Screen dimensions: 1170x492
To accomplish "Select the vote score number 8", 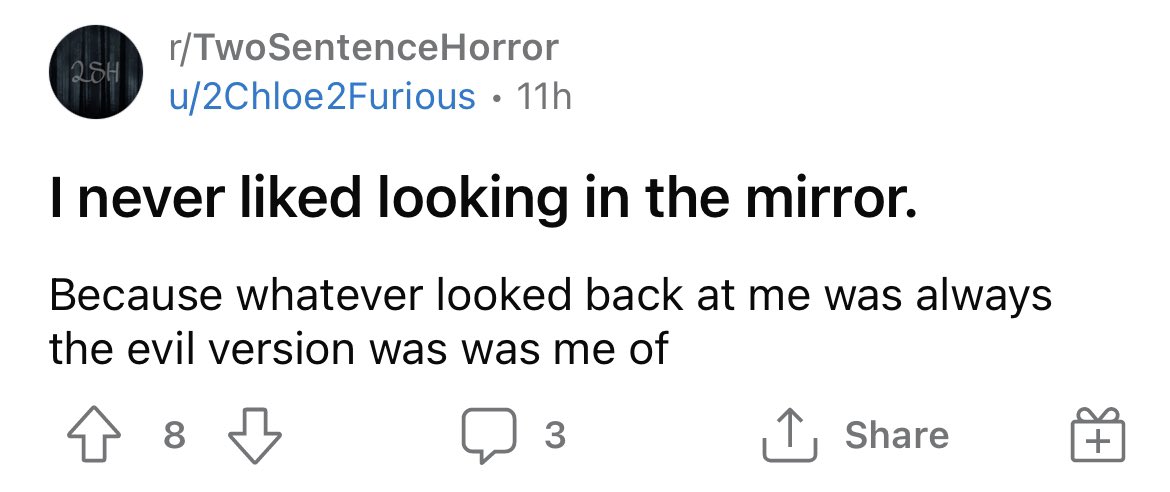I will (x=175, y=435).
